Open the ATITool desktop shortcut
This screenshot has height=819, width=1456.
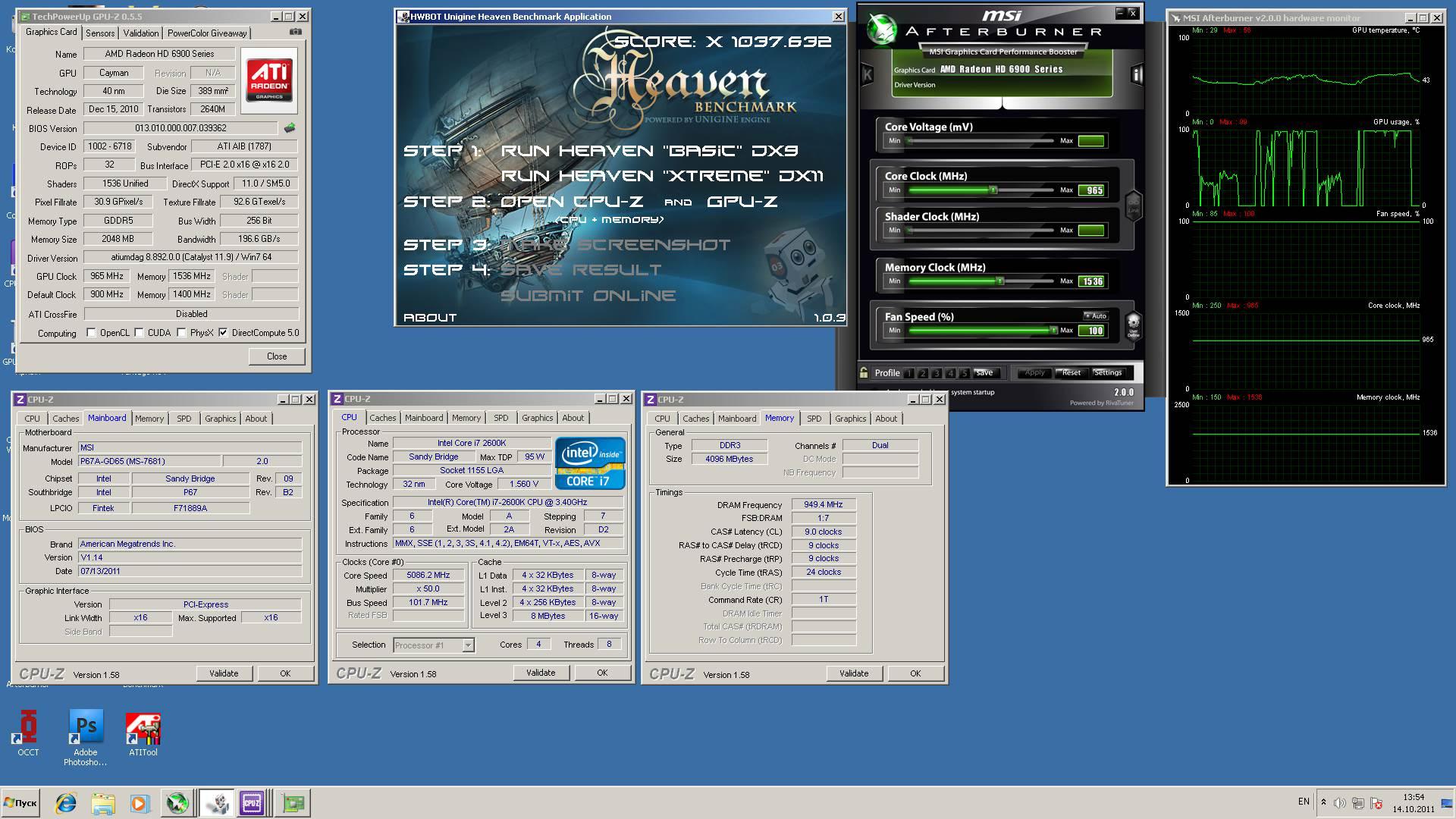[143, 734]
